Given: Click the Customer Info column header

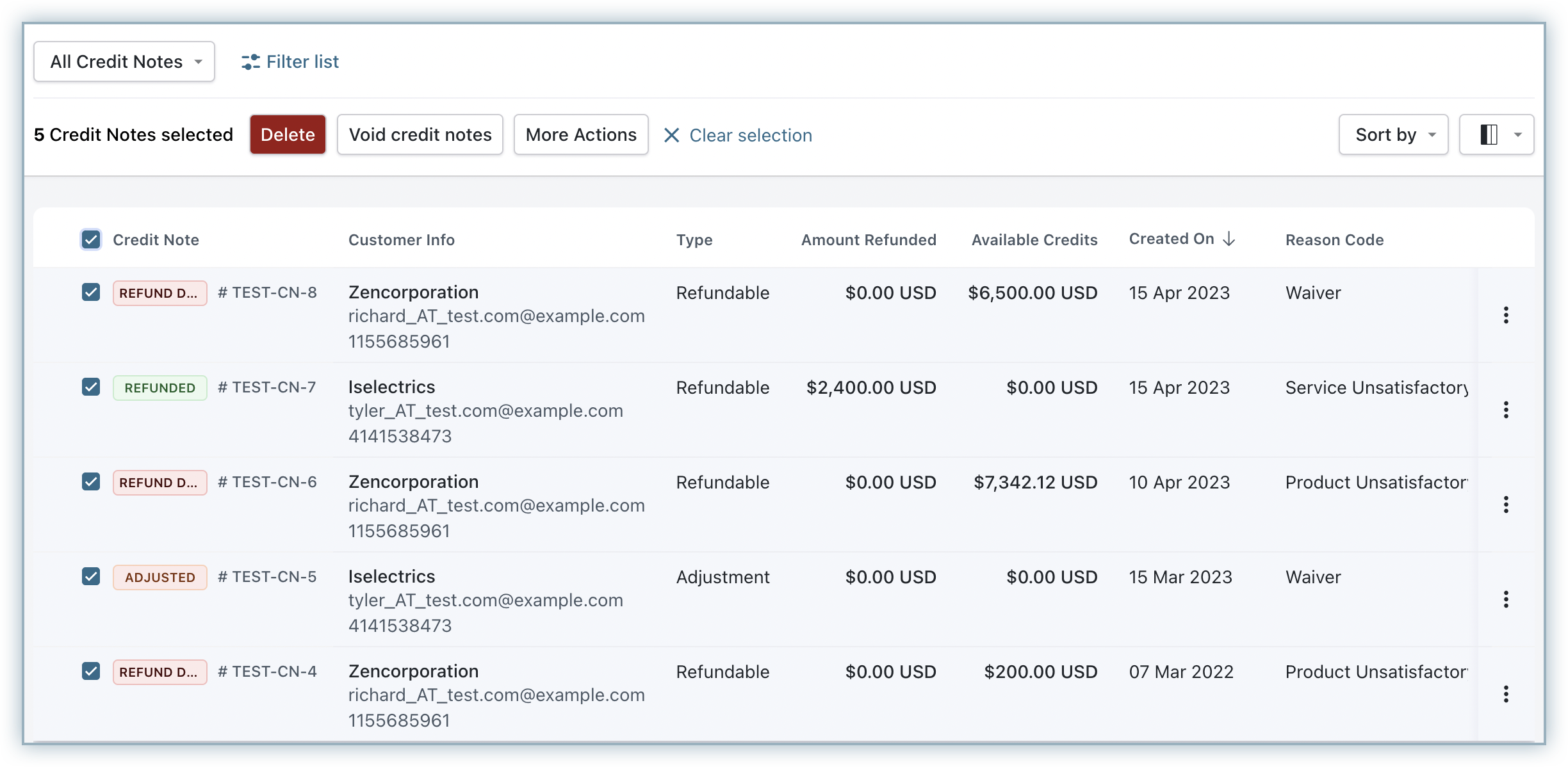Looking at the screenshot, I should pyautogui.click(x=401, y=239).
